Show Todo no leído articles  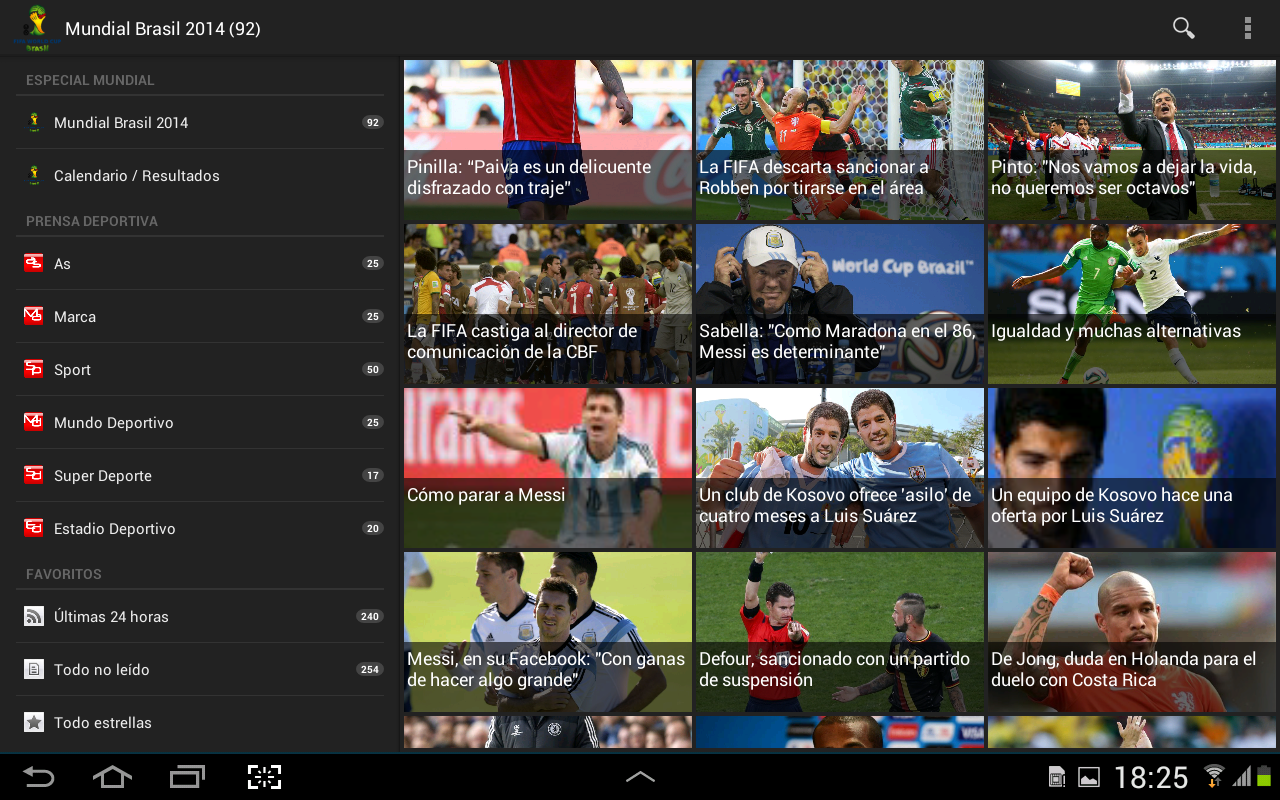coord(200,669)
